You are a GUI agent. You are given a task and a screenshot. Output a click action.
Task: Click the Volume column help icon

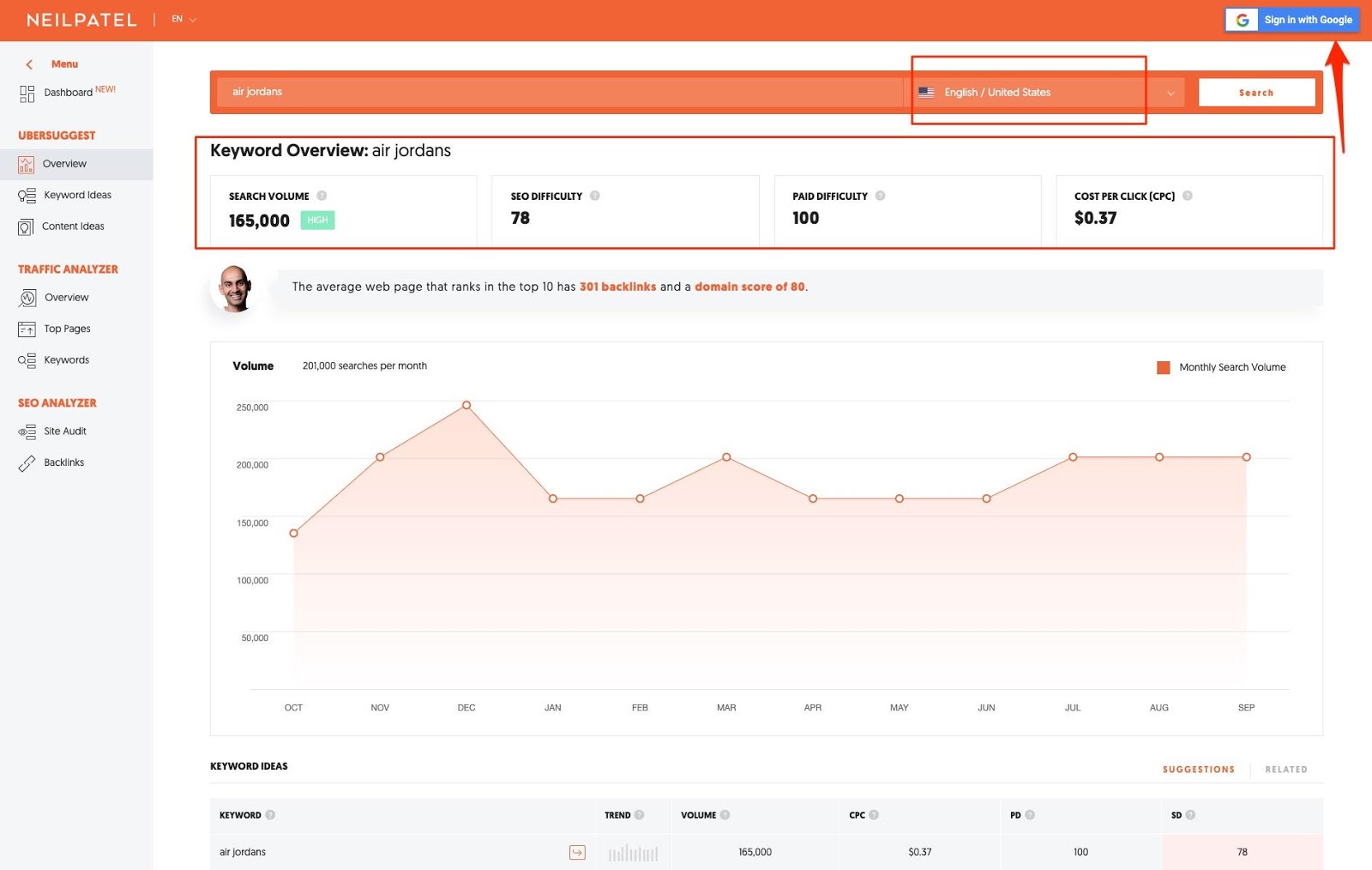725,815
